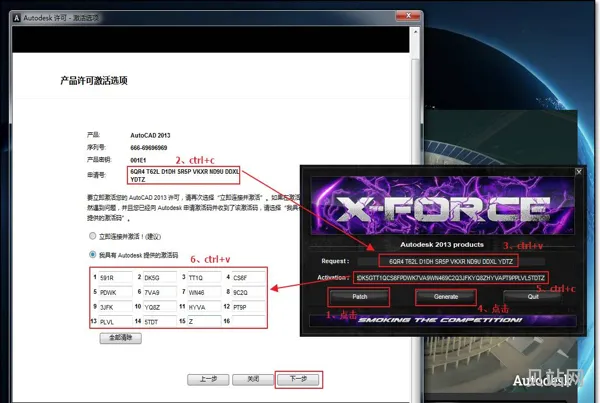The image size is (600, 403).
Task: Click the product name AutoCAD 2013
Action: pos(150,135)
